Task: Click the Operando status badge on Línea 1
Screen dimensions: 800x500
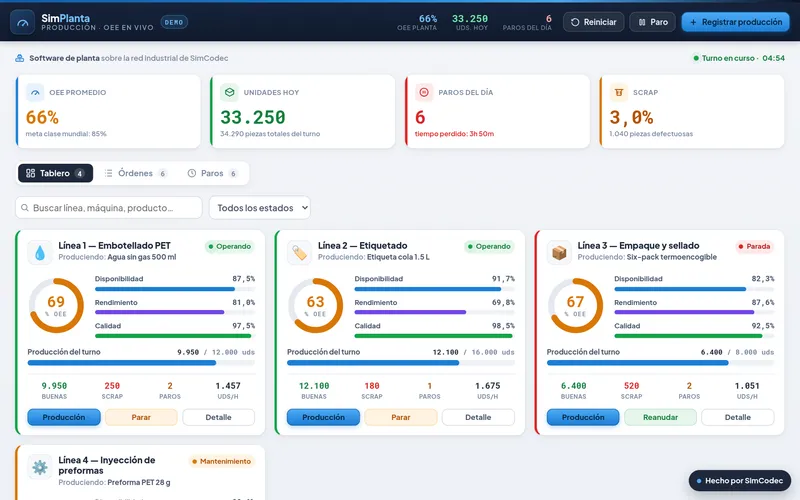Action: (x=229, y=246)
